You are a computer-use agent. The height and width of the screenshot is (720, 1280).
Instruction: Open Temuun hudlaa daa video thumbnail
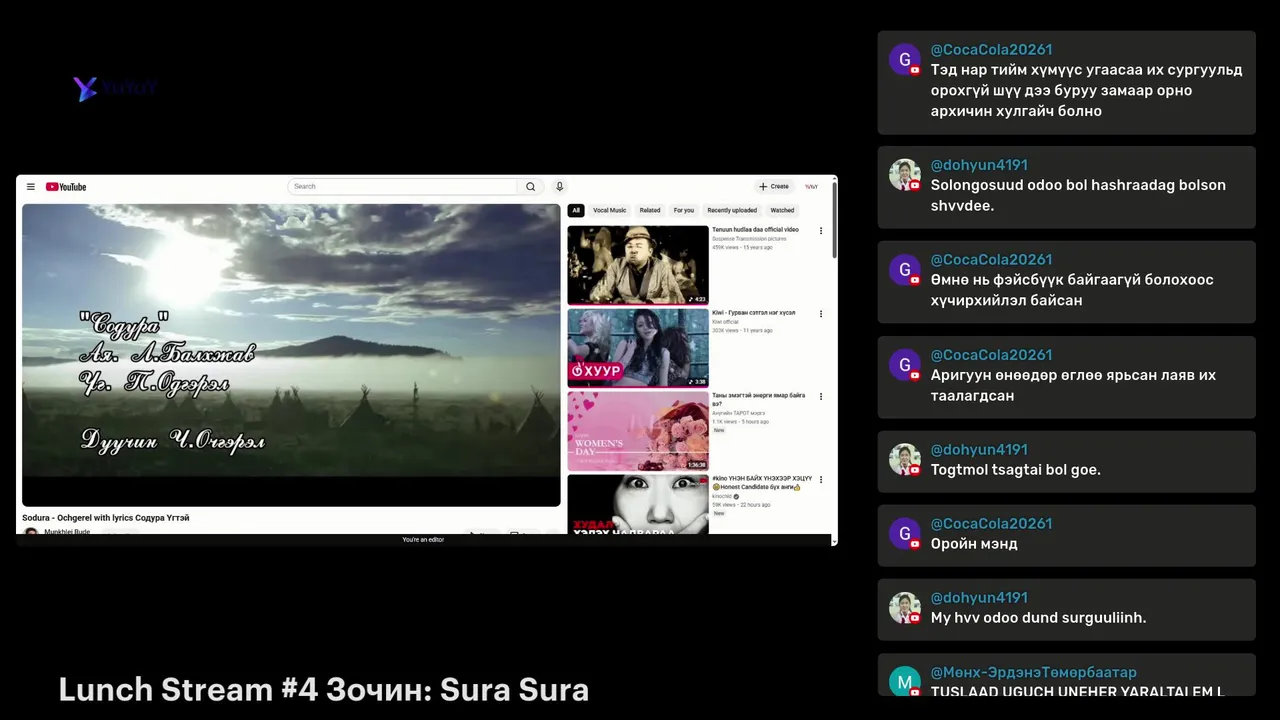point(638,265)
